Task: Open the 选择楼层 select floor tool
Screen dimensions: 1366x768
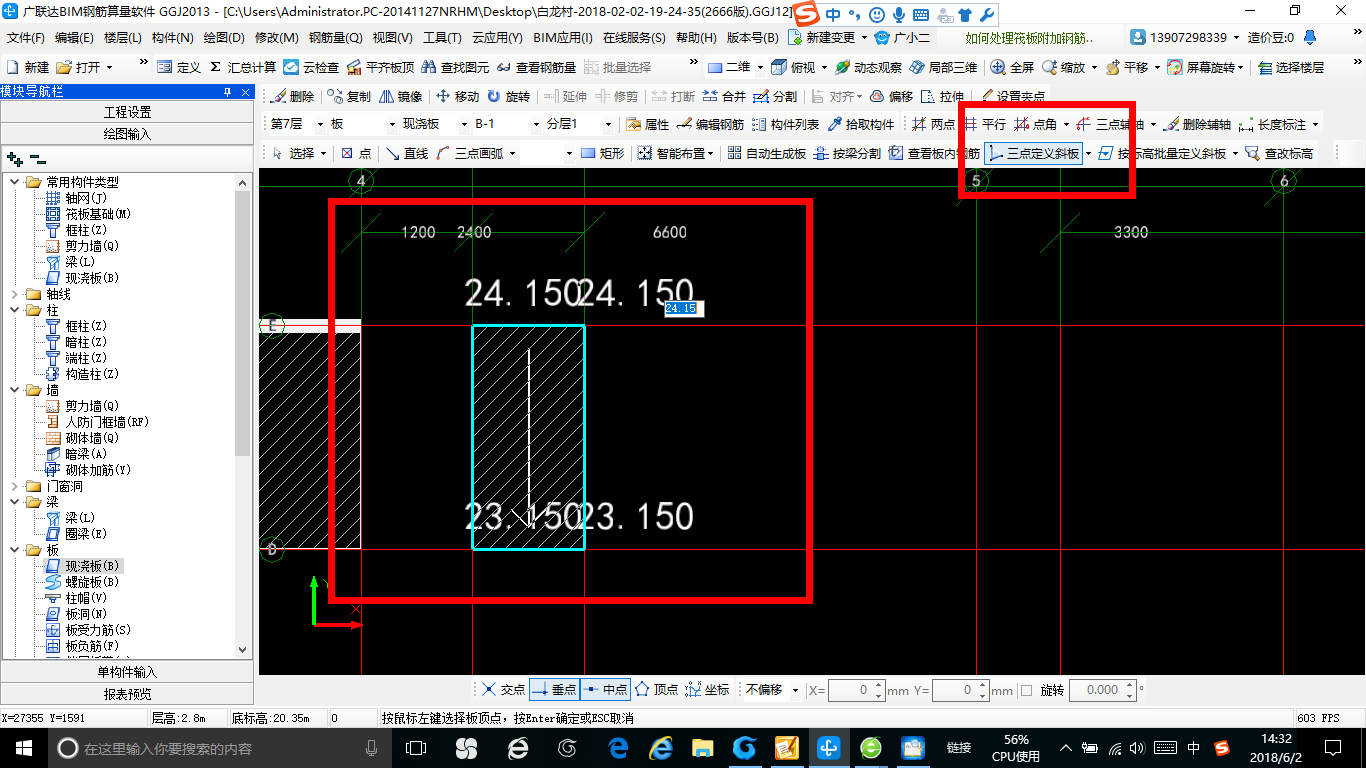Action: pyautogui.click(x=1290, y=67)
